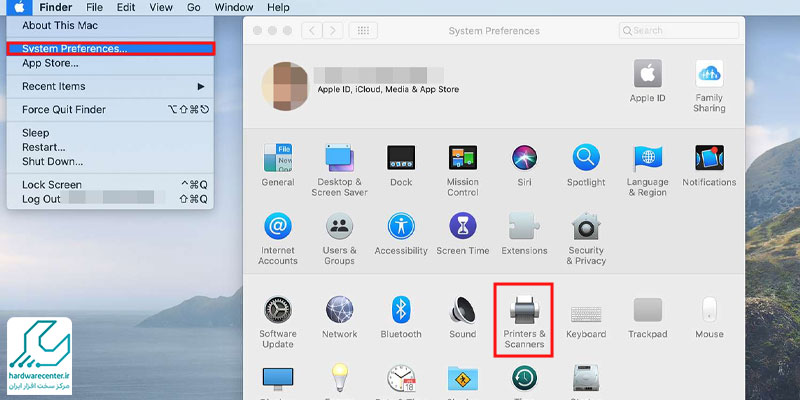This screenshot has height=400, width=800.
Task: Open the Mouse preferences pane
Action: tap(709, 316)
